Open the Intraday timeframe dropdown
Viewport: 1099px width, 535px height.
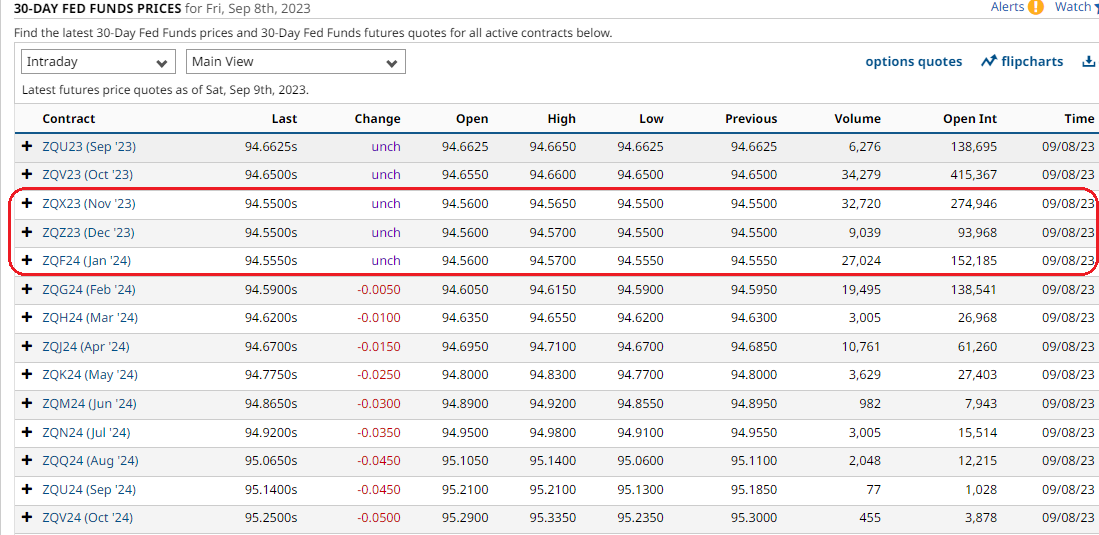point(98,62)
